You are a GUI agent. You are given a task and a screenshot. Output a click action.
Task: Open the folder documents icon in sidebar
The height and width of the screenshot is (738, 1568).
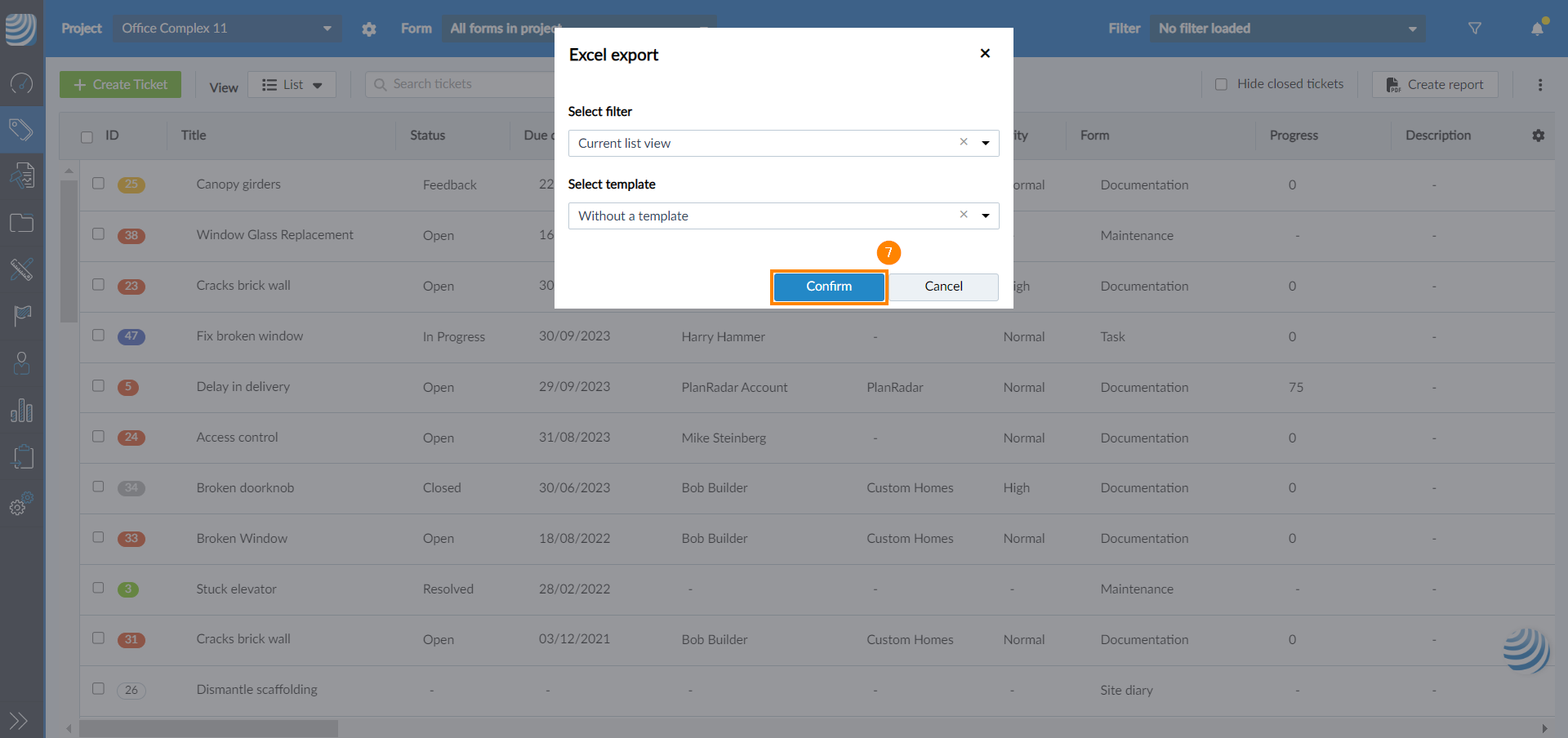[x=21, y=223]
